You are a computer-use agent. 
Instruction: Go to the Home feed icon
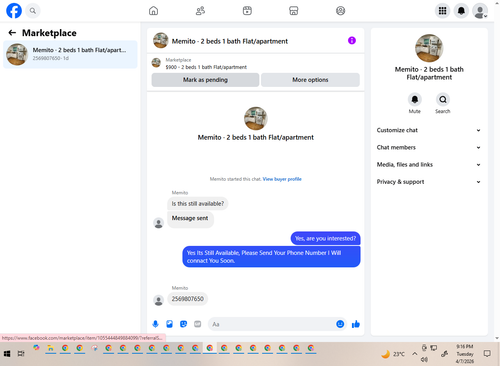click(x=153, y=11)
